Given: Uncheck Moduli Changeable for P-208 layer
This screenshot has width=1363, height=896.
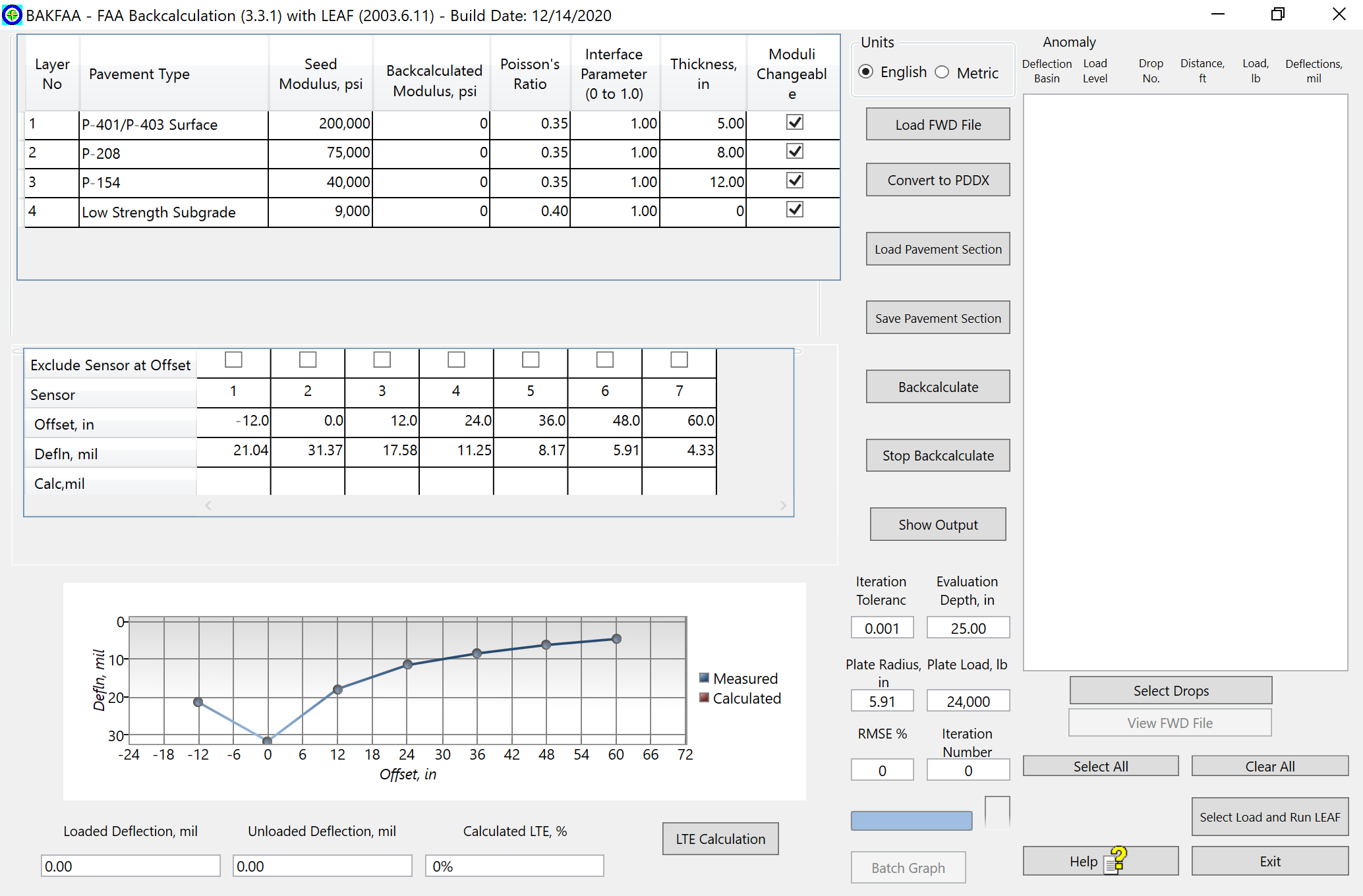Looking at the screenshot, I should point(795,152).
